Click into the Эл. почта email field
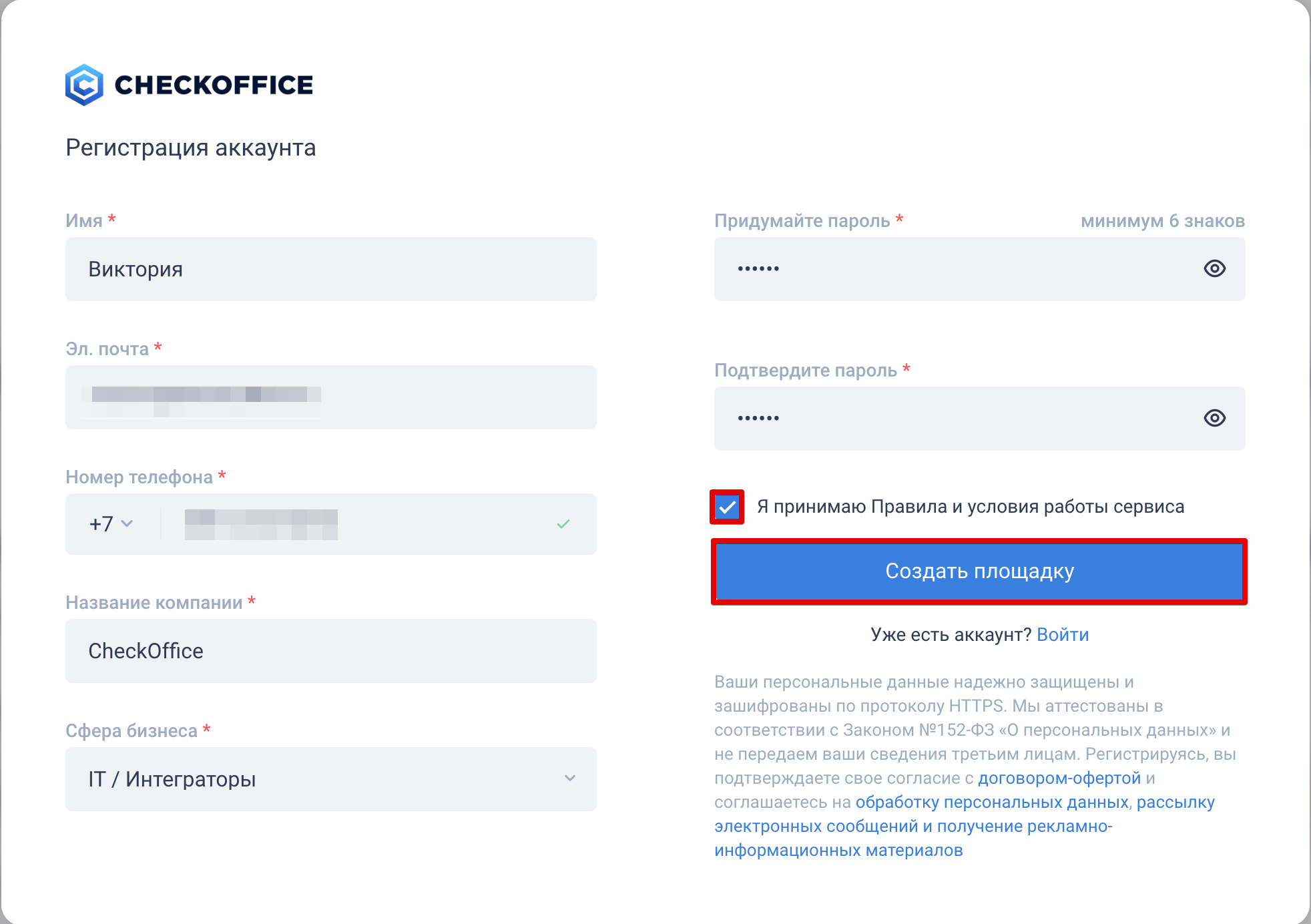This screenshot has width=1311, height=924. pos(330,397)
